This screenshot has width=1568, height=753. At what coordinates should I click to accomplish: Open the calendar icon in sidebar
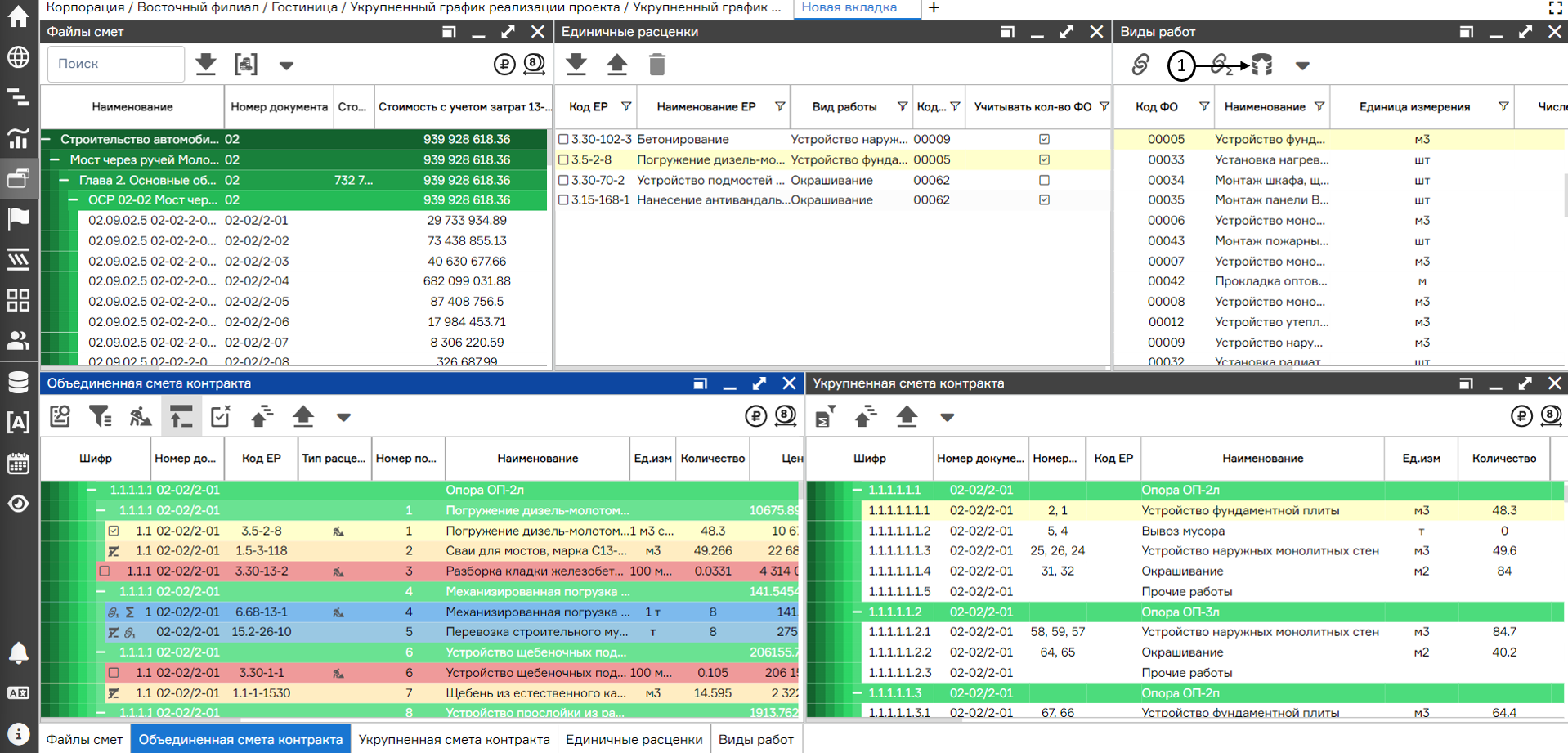[x=18, y=464]
